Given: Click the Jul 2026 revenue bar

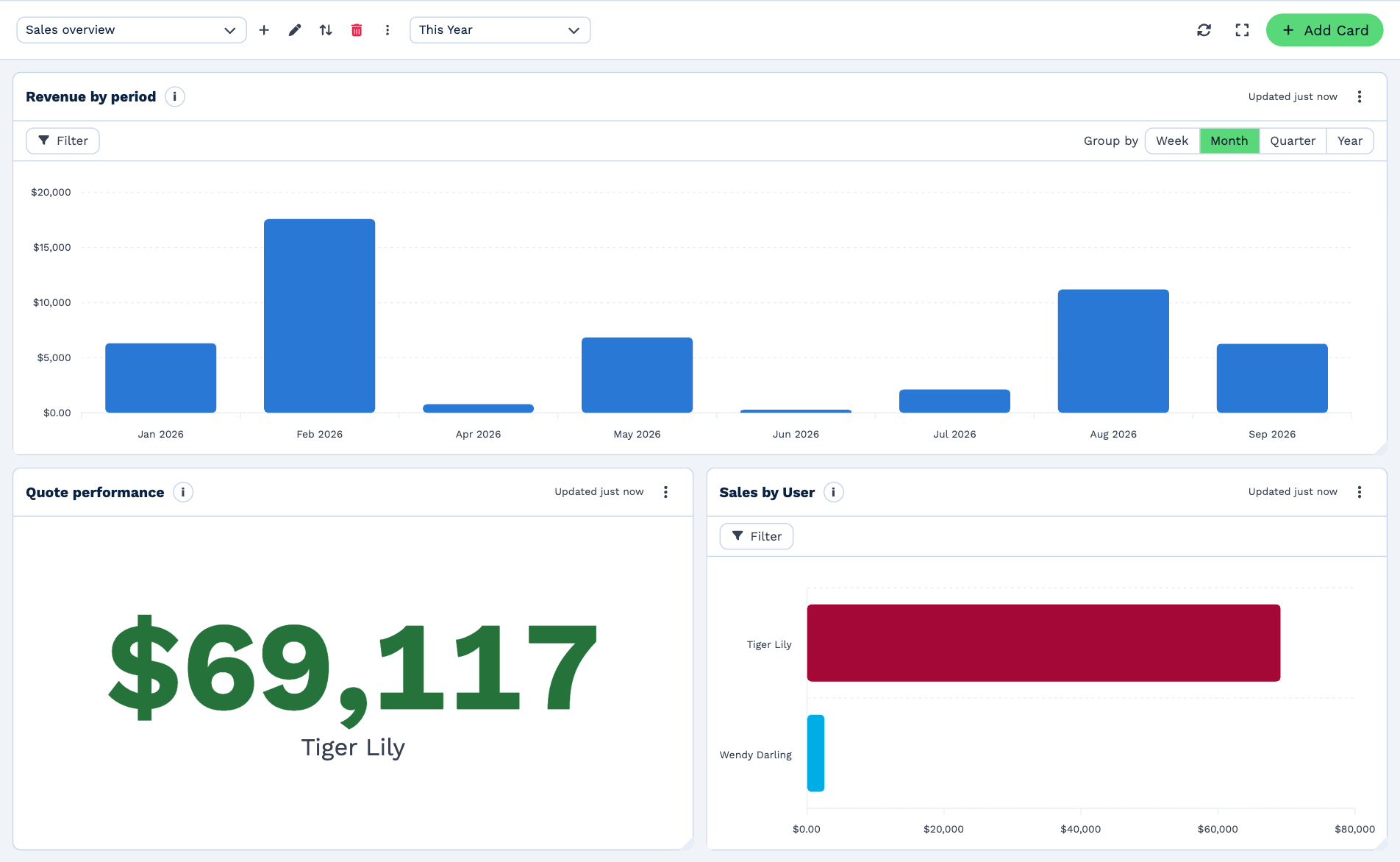Looking at the screenshot, I should point(954,401).
